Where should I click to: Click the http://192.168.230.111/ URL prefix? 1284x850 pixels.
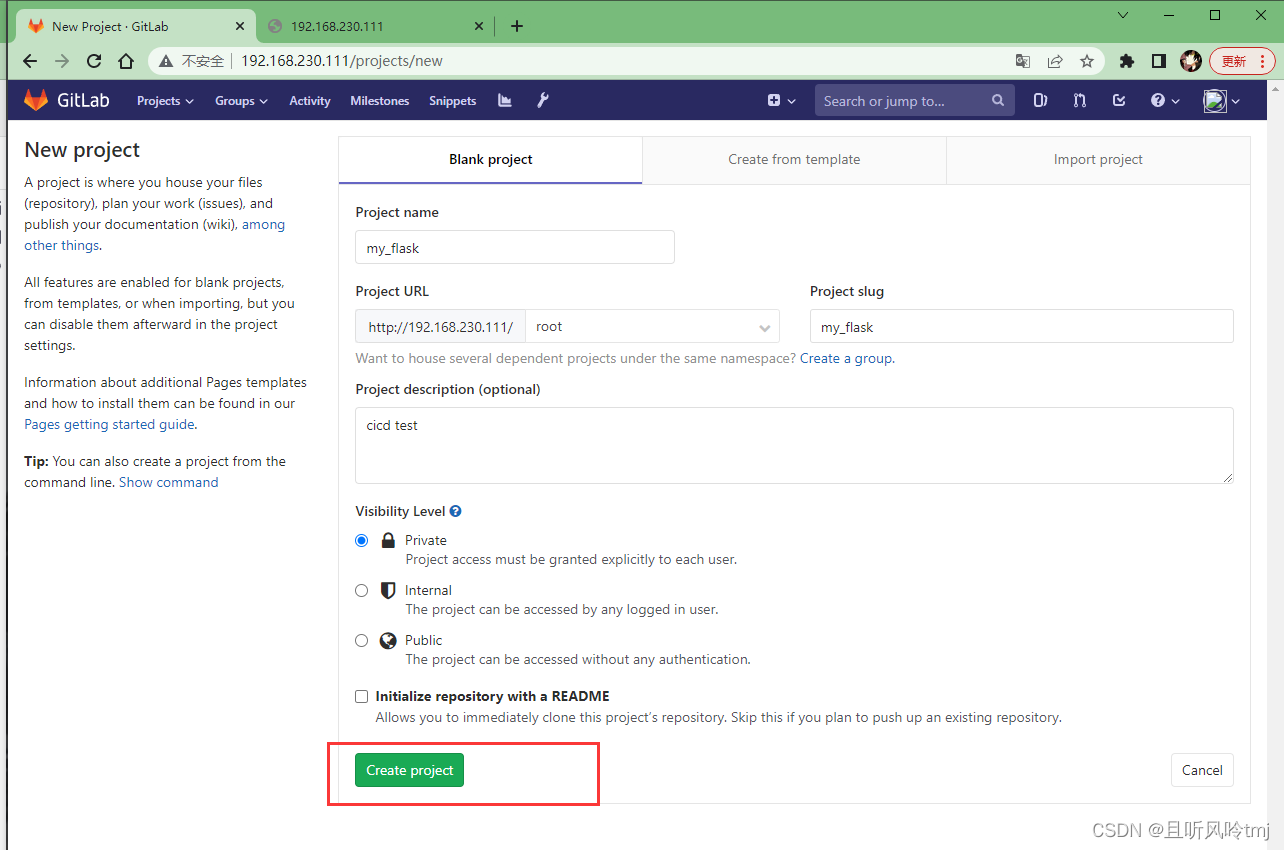pyautogui.click(x=440, y=326)
